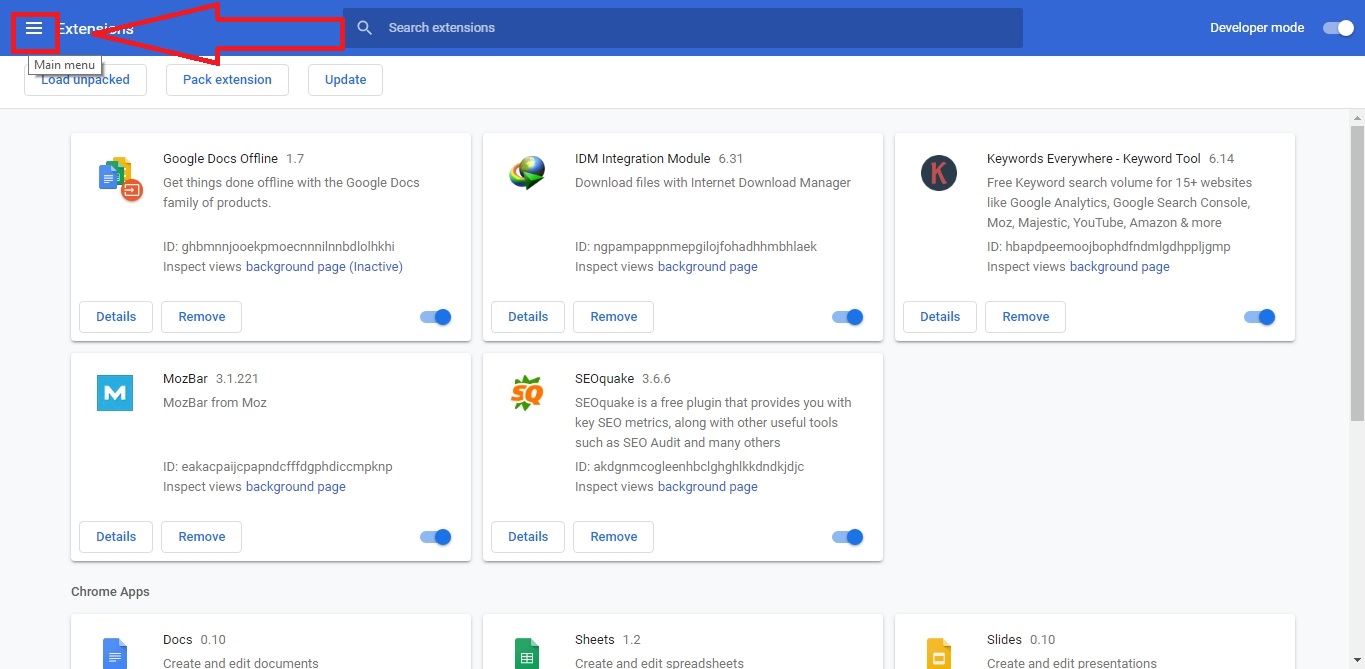Click the IDM Integration Module title text
The height and width of the screenshot is (669, 1365).
(x=643, y=159)
